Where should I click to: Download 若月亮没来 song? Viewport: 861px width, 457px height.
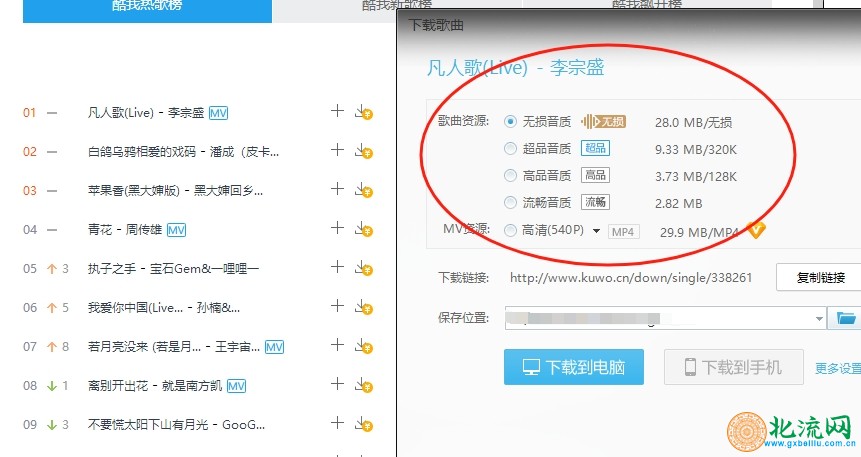tap(364, 347)
